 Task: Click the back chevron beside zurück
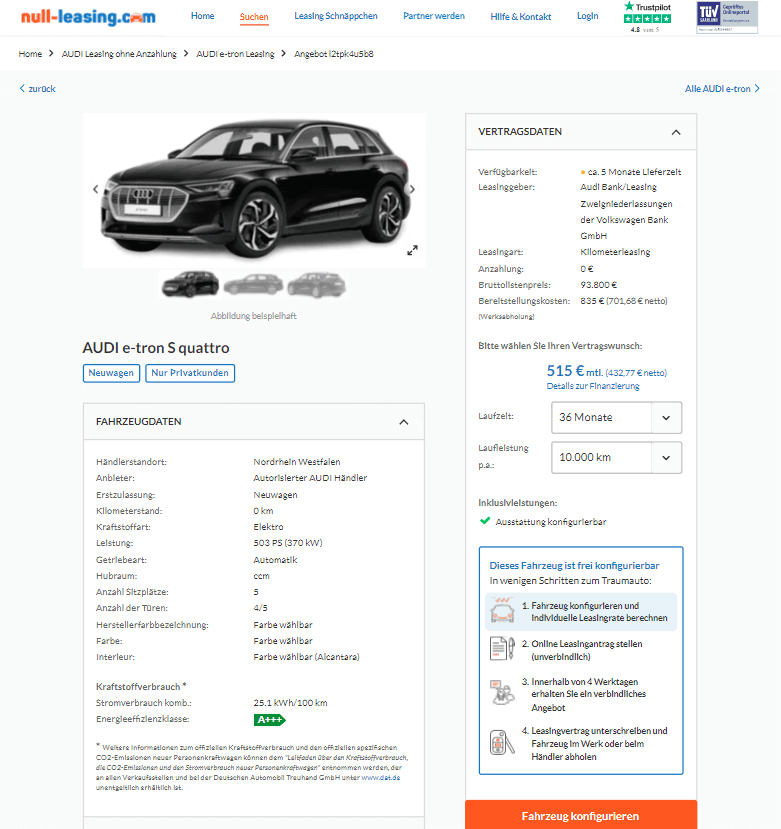[x=22, y=88]
